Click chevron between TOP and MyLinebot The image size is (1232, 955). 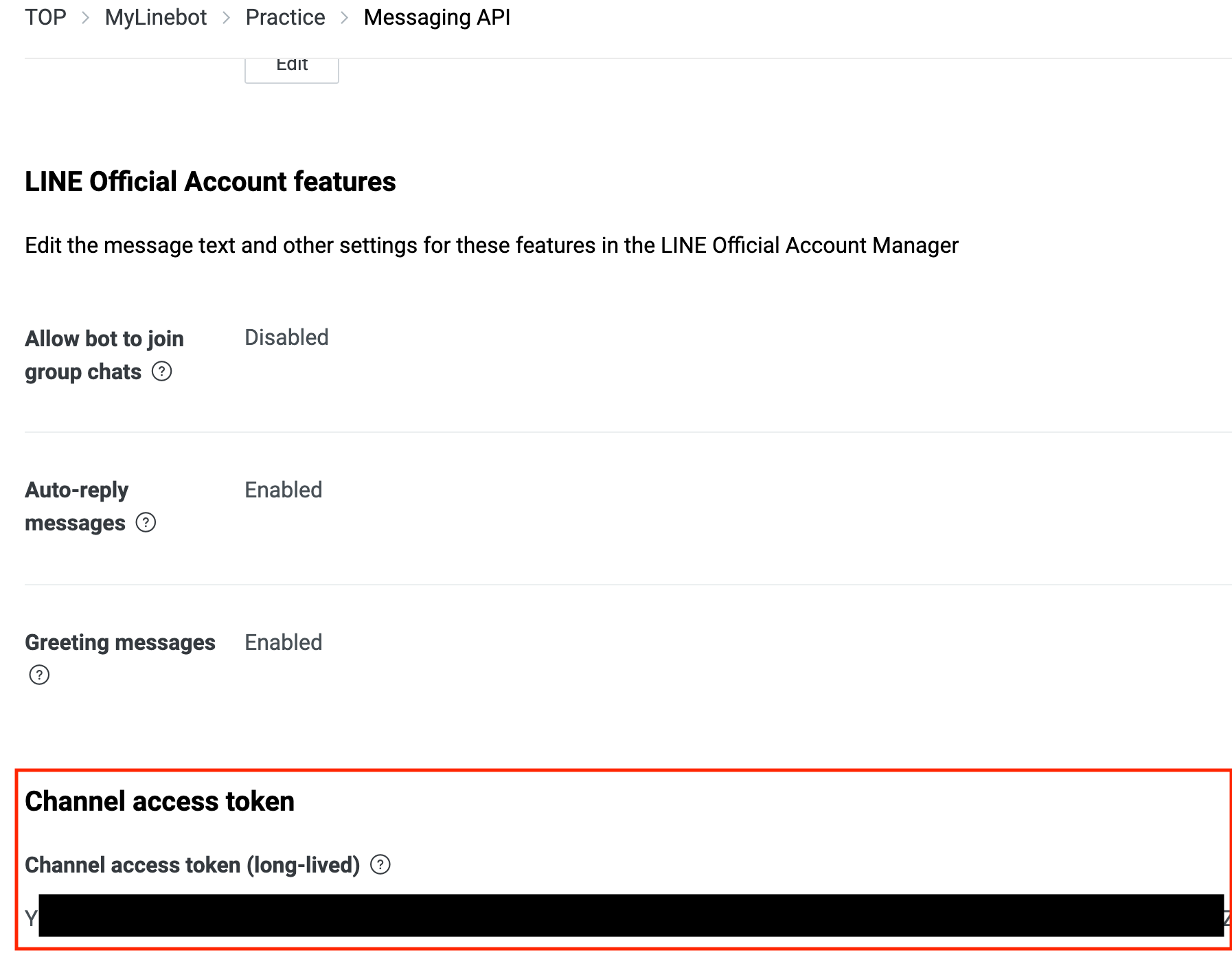pos(86,18)
